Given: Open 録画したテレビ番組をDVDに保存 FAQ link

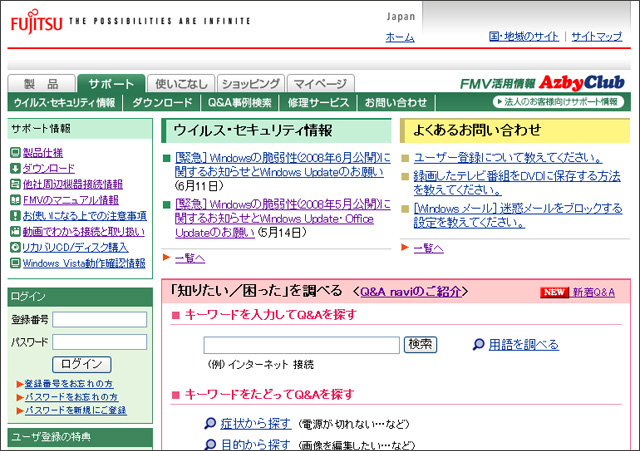Looking at the screenshot, I should (x=517, y=183).
